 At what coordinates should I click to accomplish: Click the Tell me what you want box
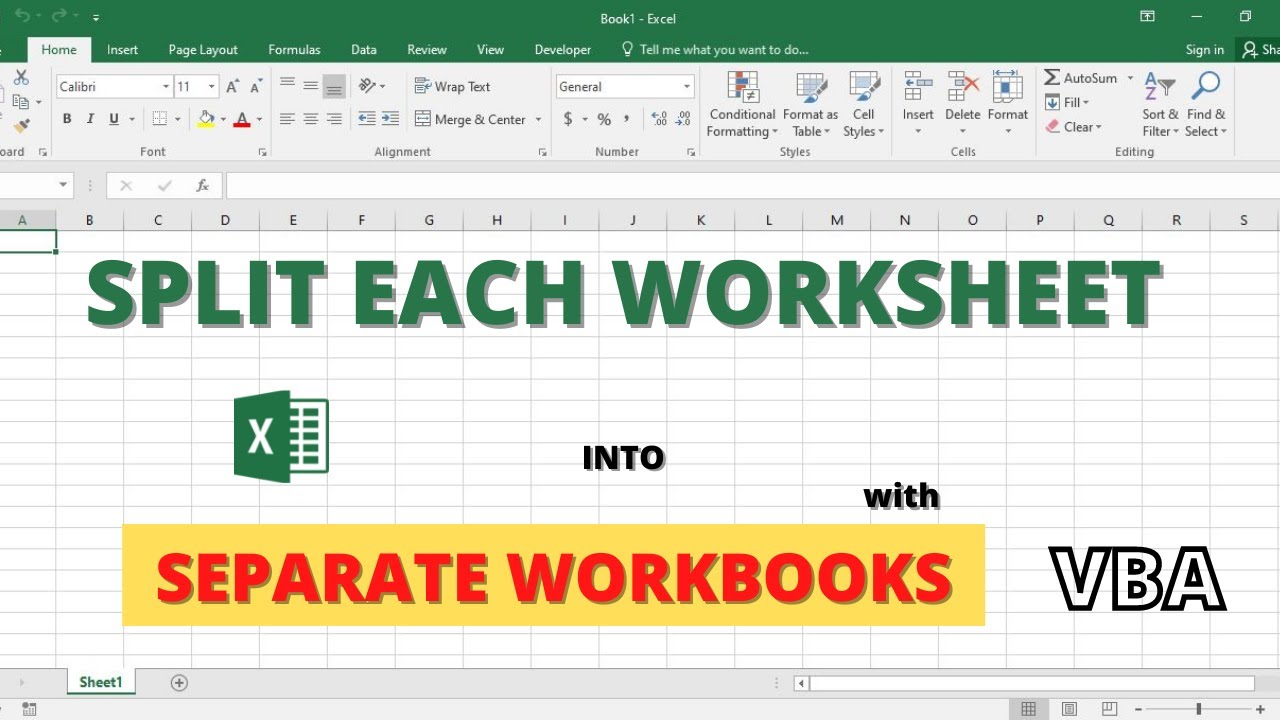715,49
